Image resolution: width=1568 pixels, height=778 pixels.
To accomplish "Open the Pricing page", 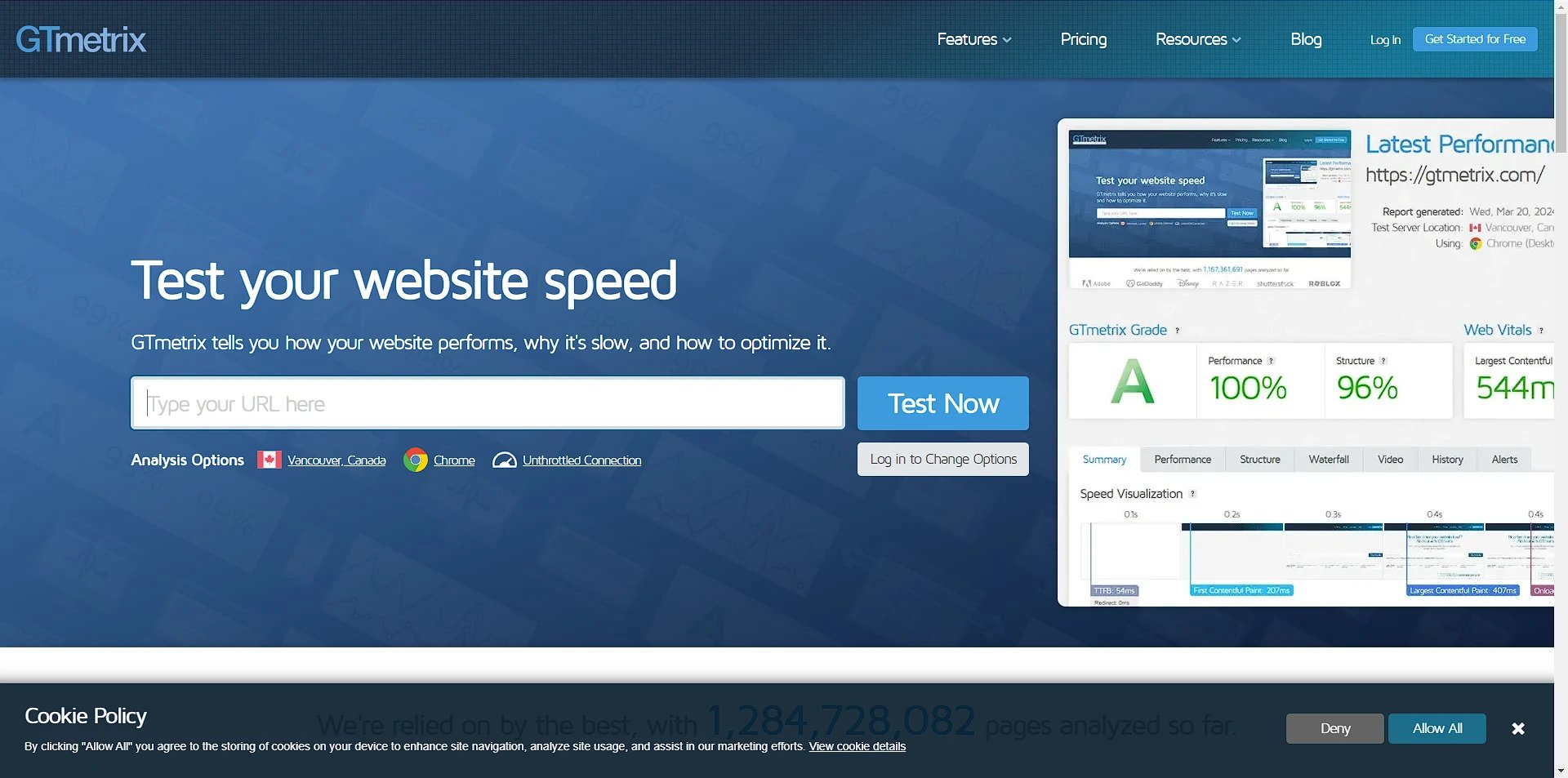I will [x=1083, y=39].
